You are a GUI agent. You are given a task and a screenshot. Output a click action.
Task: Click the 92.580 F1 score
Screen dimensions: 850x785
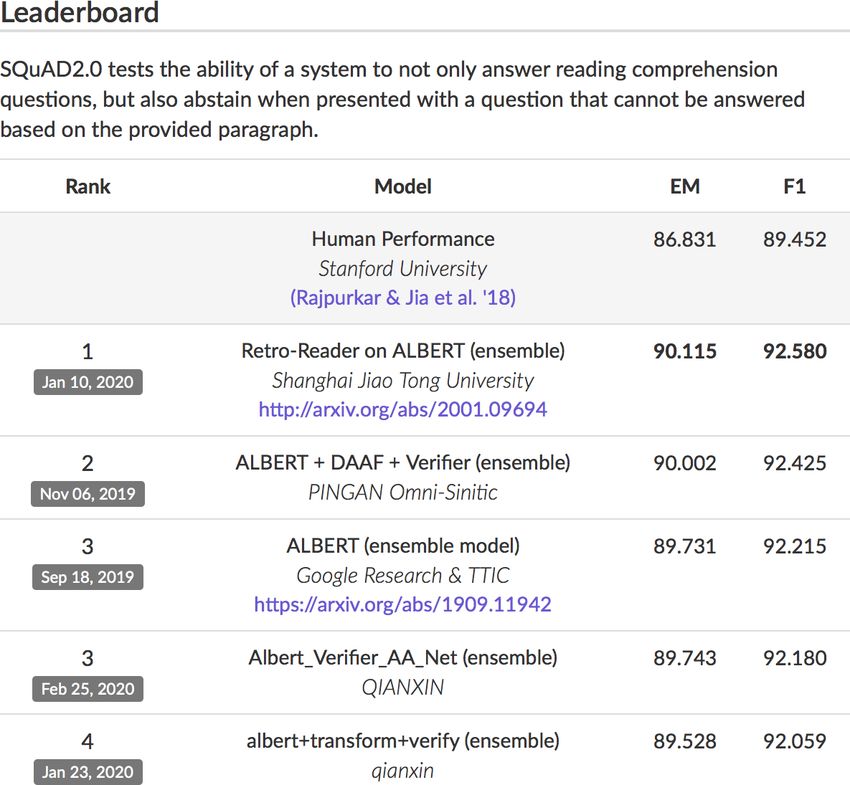coord(795,351)
